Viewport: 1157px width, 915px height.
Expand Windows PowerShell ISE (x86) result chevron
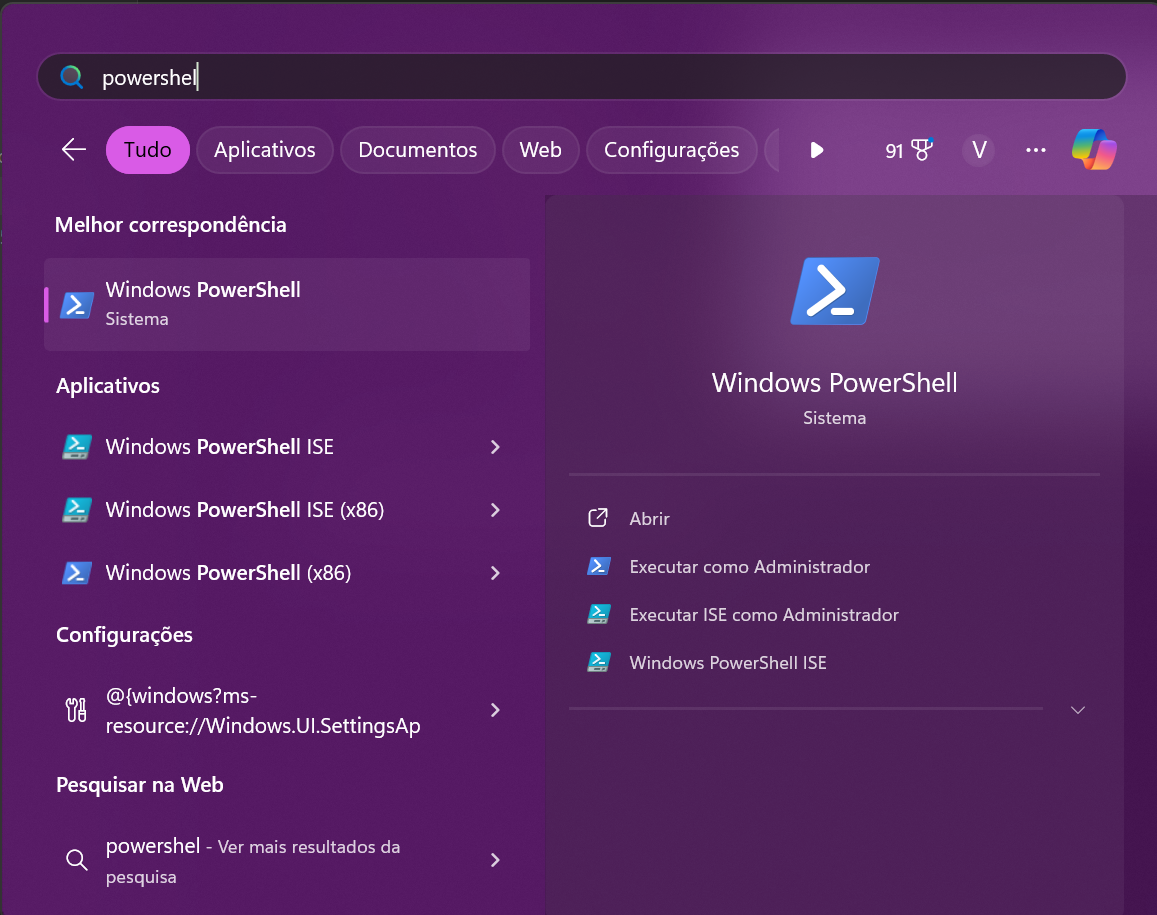tap(495, 510)
